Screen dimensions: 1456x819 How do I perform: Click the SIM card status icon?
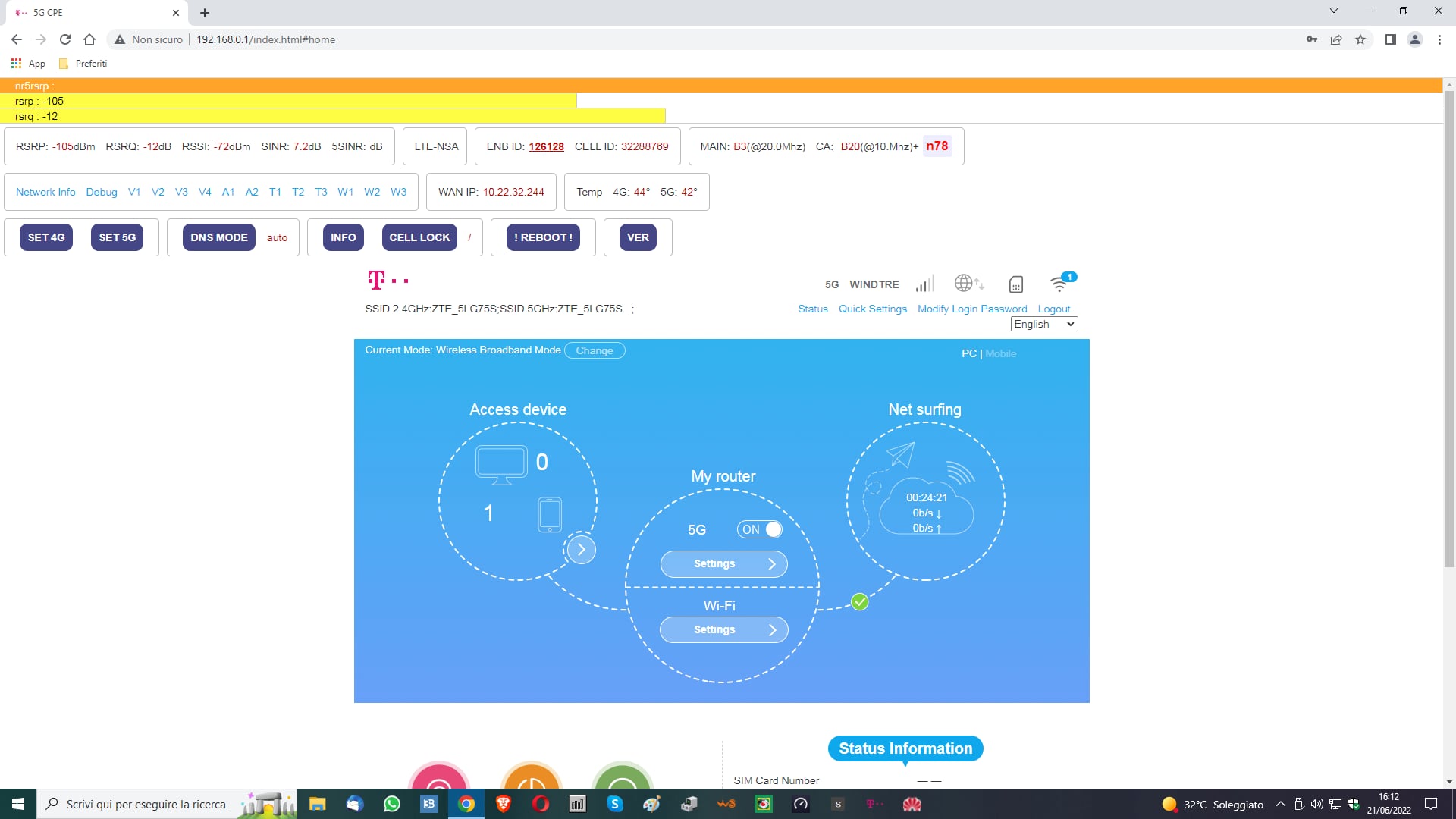[1015, 284]
